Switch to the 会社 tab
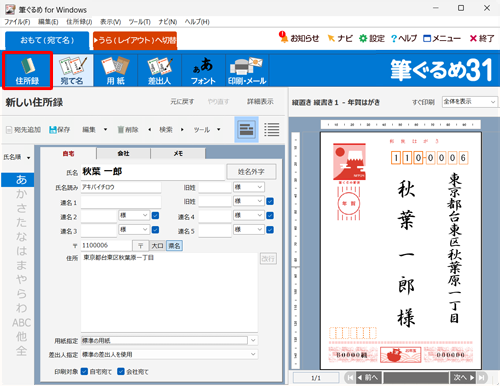 123,153
